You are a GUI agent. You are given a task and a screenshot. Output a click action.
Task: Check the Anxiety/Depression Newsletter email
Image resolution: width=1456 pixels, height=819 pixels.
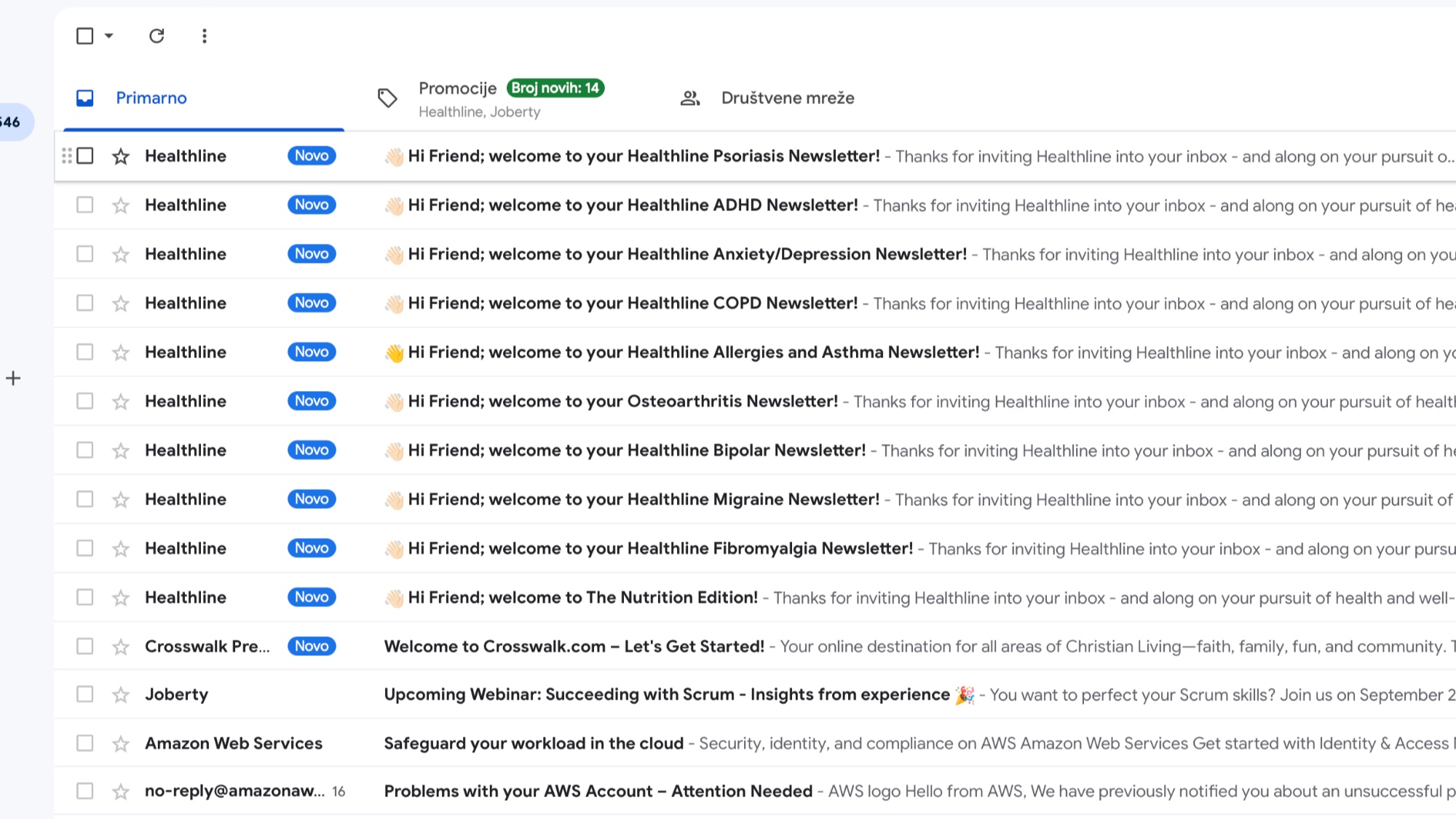(x=85, y=253)
